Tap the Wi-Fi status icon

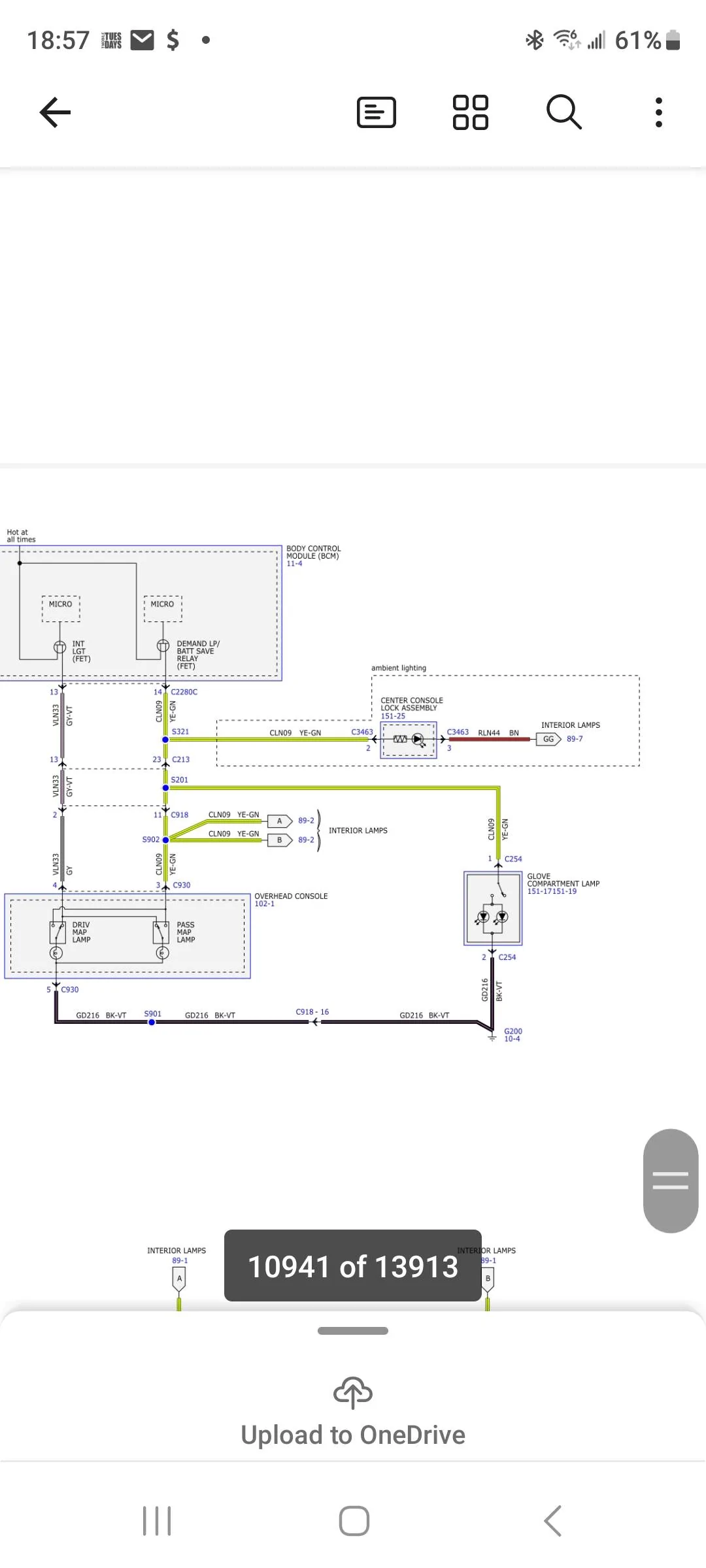point(567,40)
